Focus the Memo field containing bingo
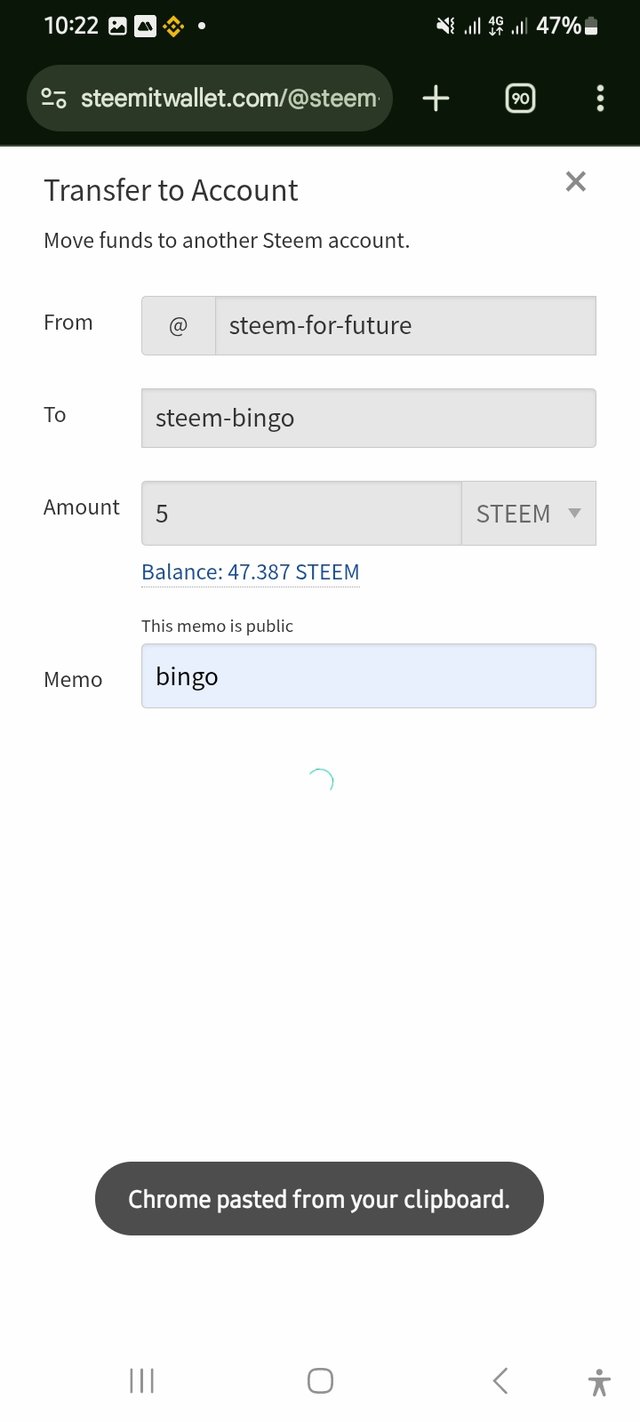640x1422 pixels. point(368,676)
